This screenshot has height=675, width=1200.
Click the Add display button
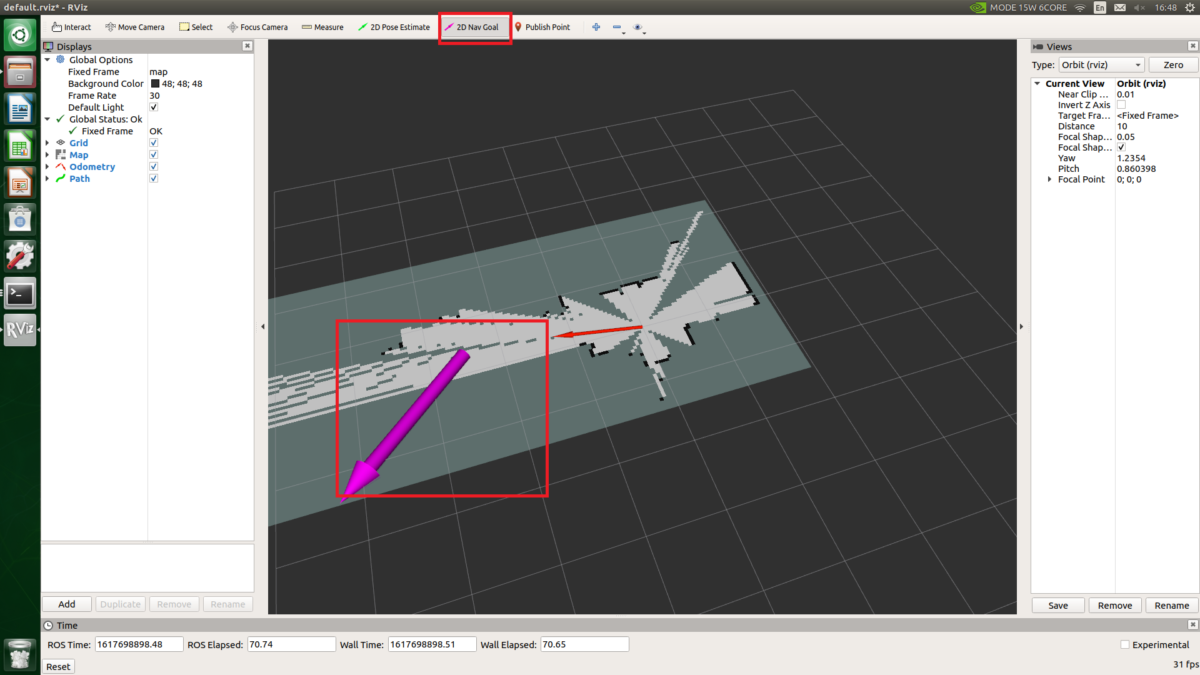point(66,603)
